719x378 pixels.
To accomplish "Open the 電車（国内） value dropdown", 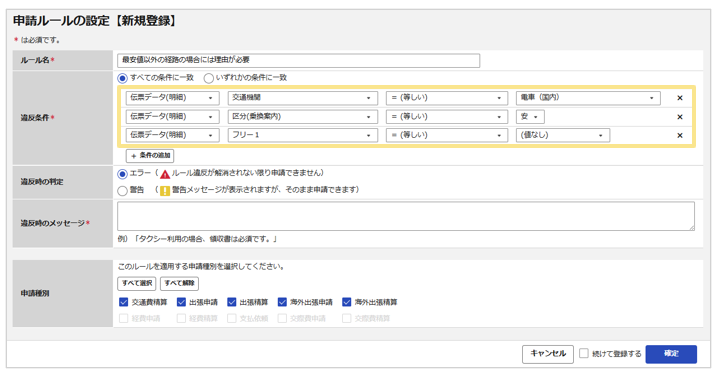I will coord(588,98).
